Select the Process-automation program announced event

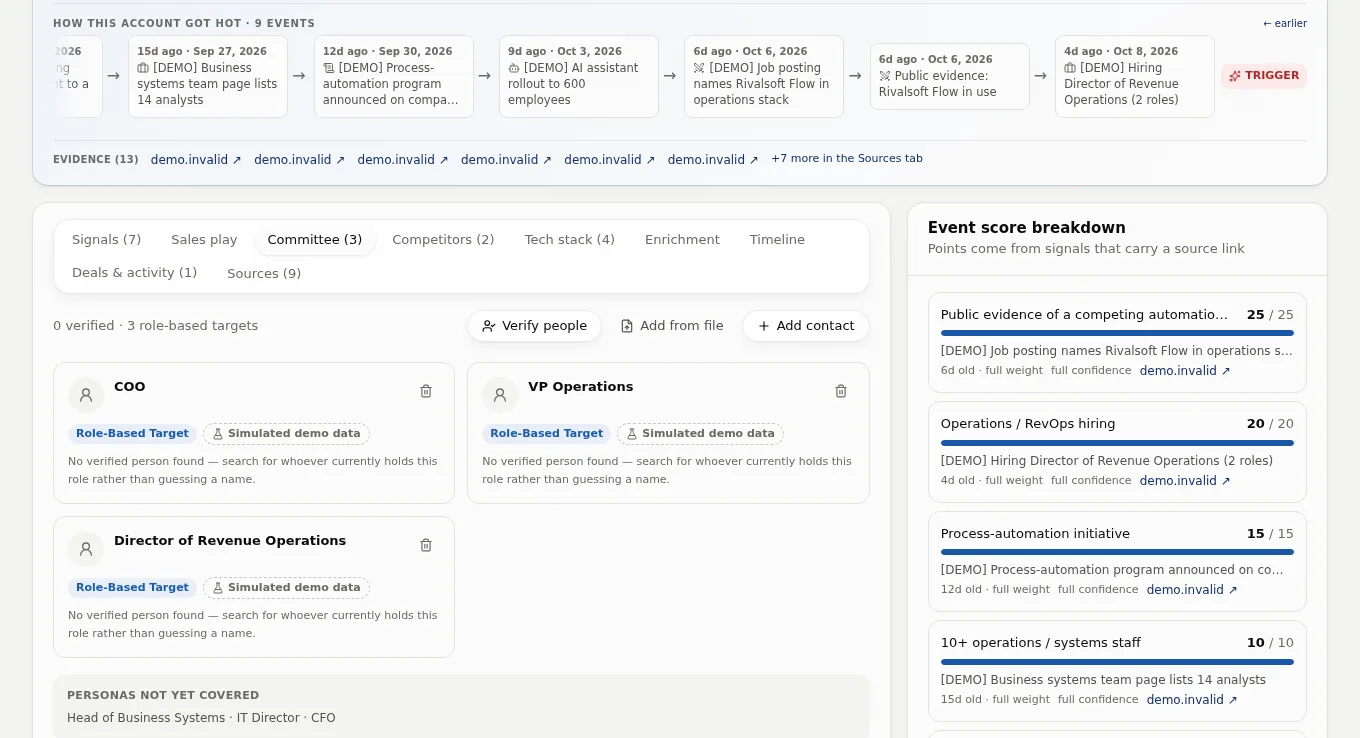click(394, 76)
